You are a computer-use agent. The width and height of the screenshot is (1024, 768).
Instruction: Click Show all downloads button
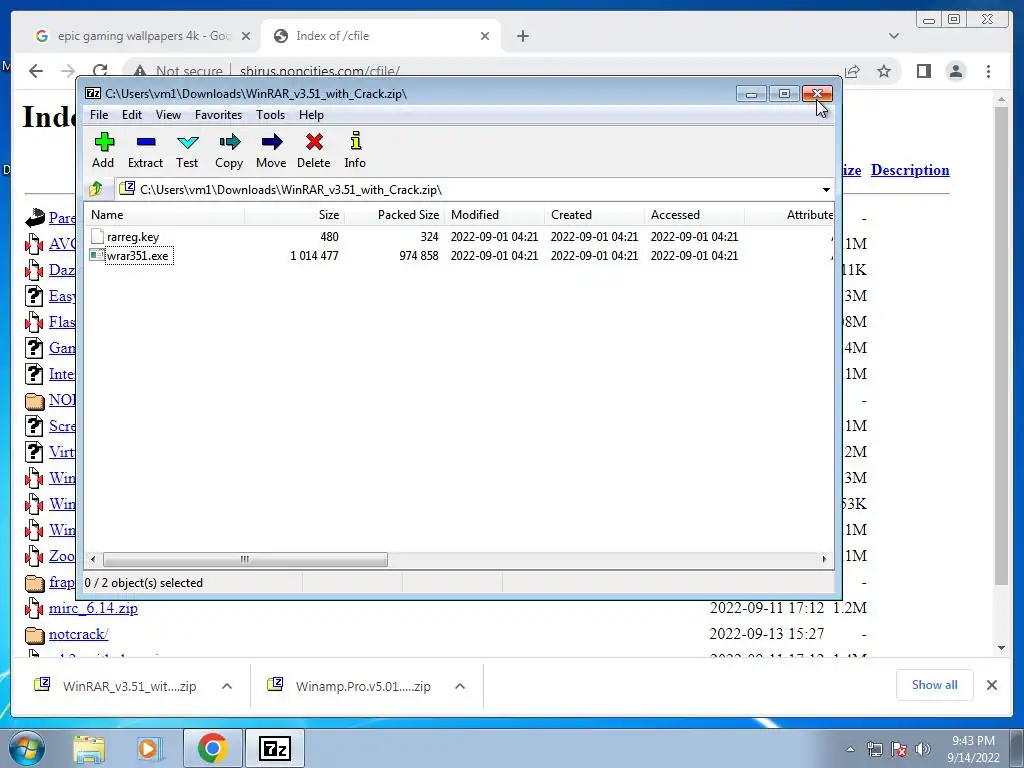[x=935, y=684]
